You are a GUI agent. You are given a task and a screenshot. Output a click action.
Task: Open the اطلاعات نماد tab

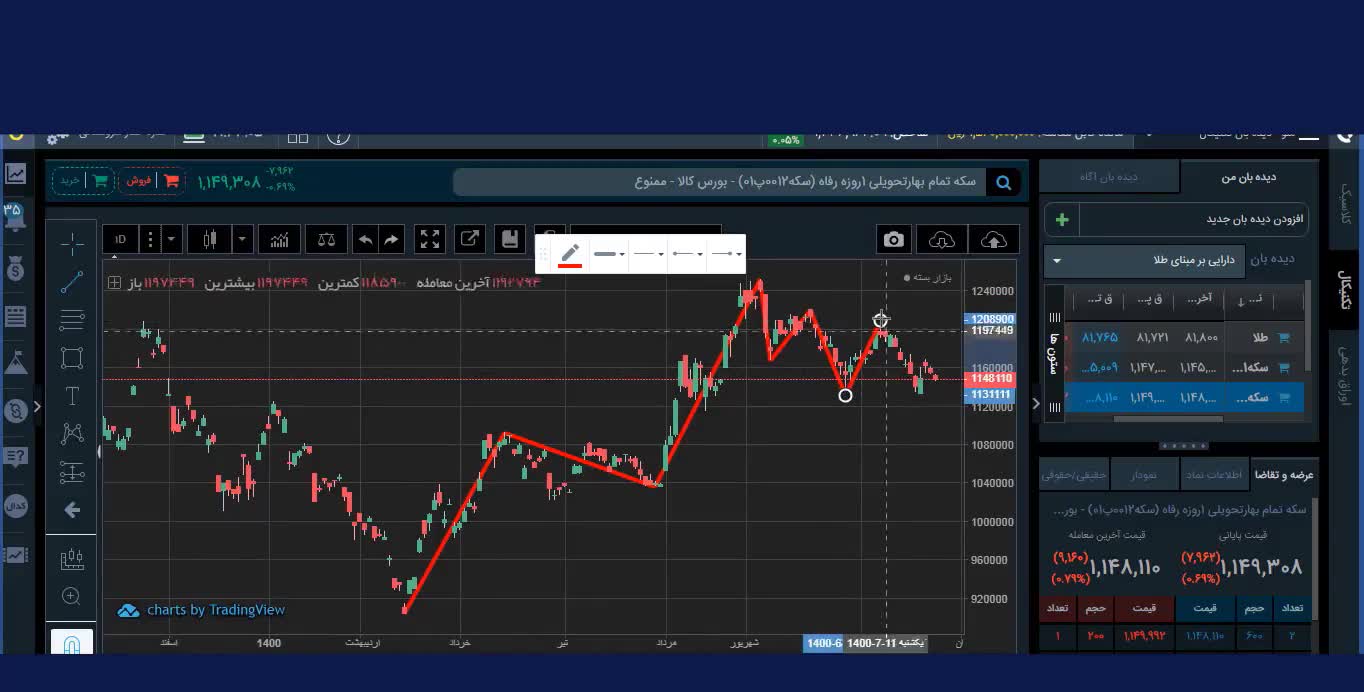[1215, 475]
